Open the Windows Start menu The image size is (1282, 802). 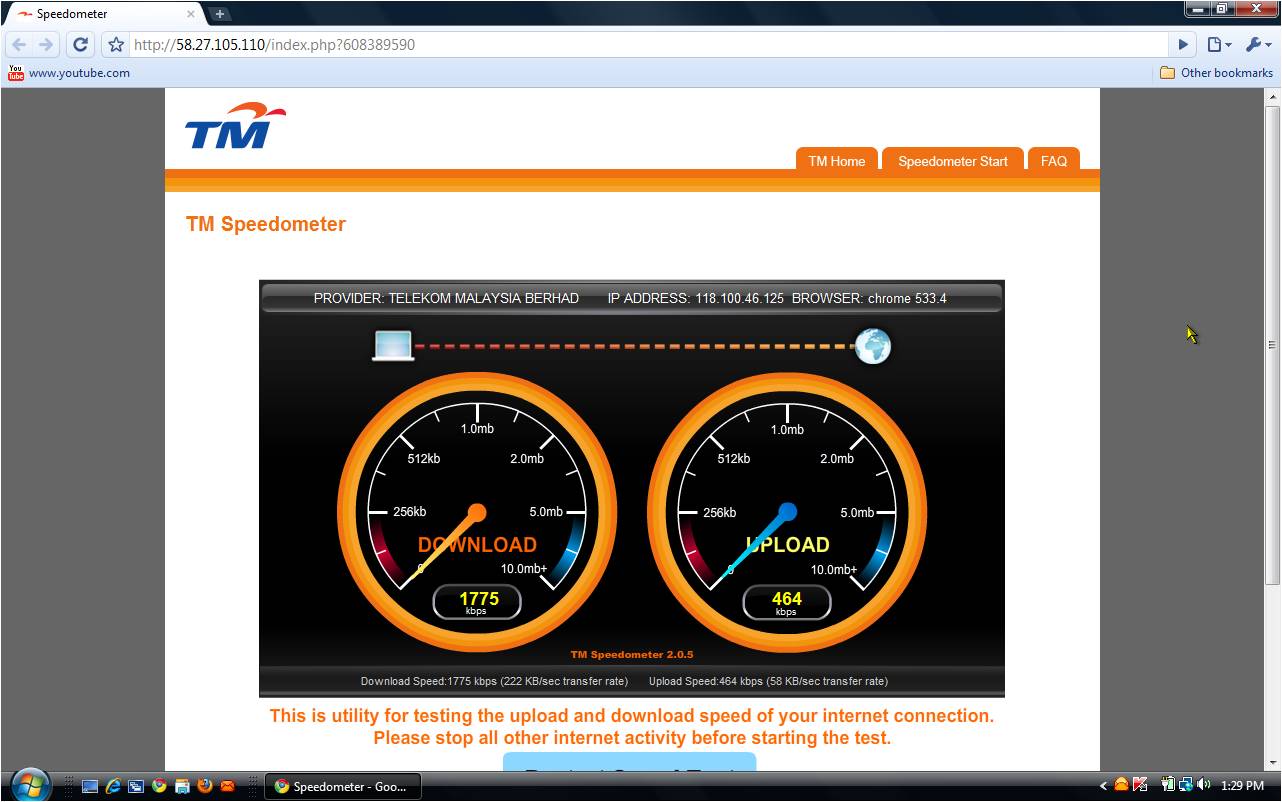(x=29, y=783)
